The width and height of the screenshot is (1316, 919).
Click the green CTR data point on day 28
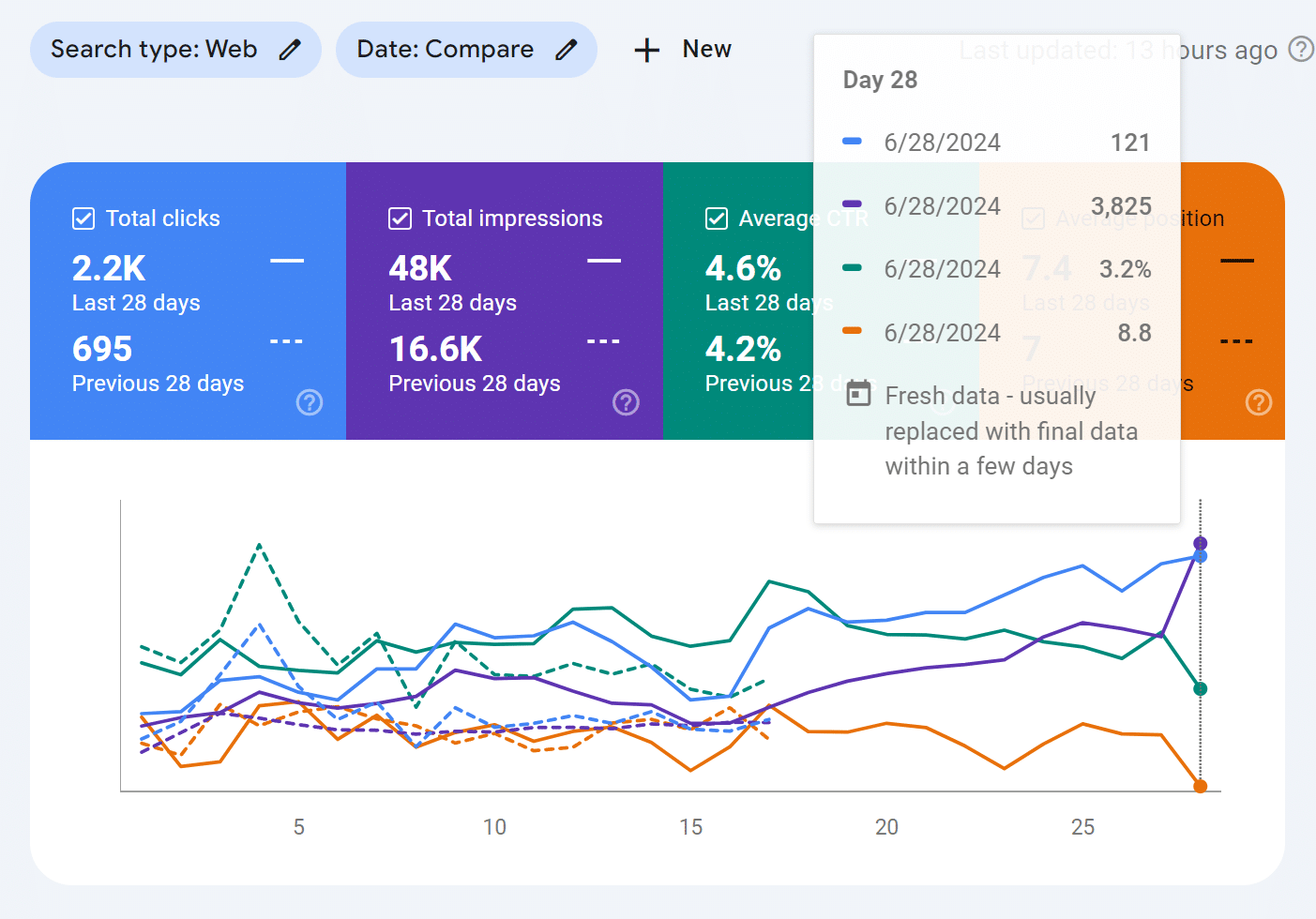1200,689
